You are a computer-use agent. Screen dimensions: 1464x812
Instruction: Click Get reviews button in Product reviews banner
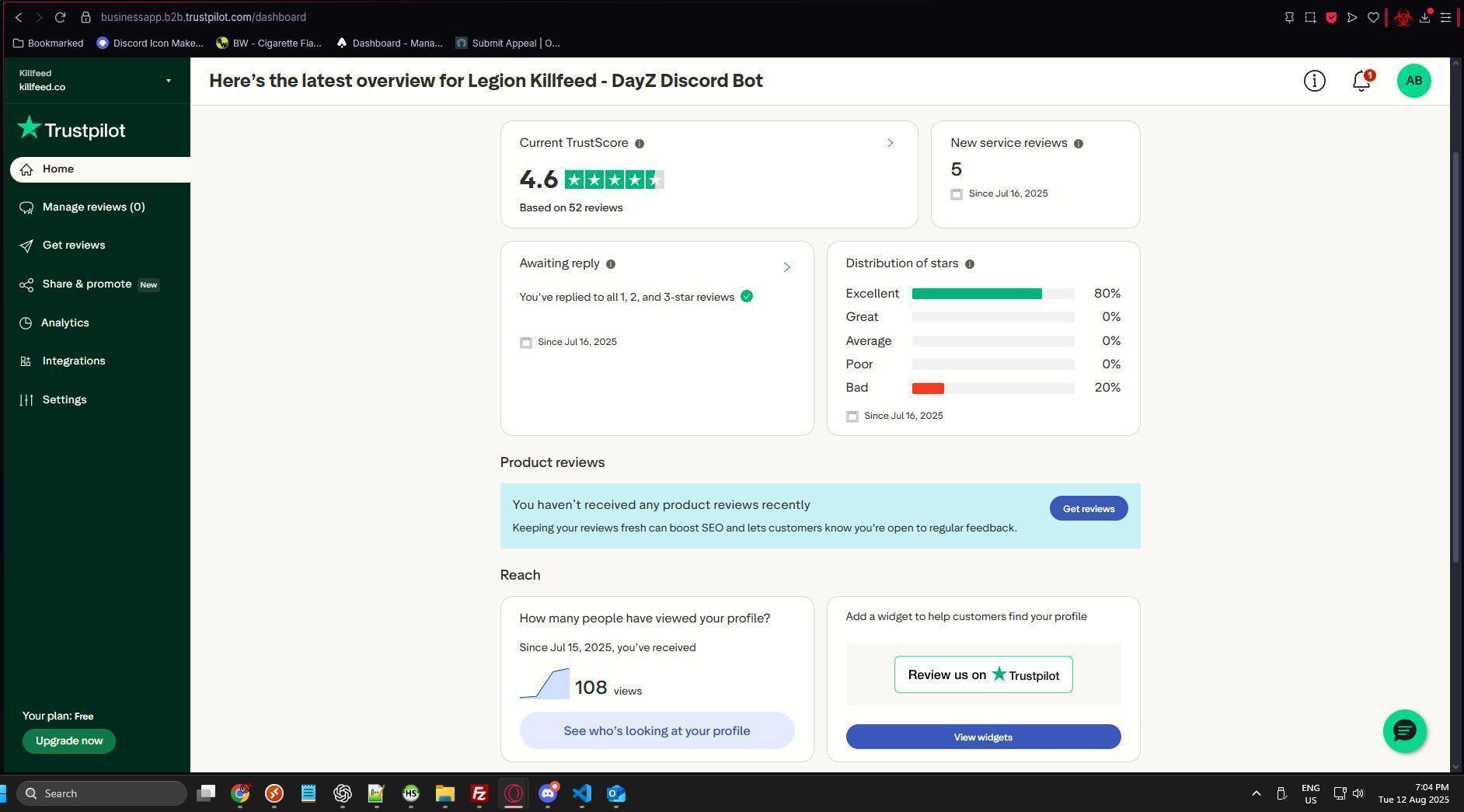1089,509
